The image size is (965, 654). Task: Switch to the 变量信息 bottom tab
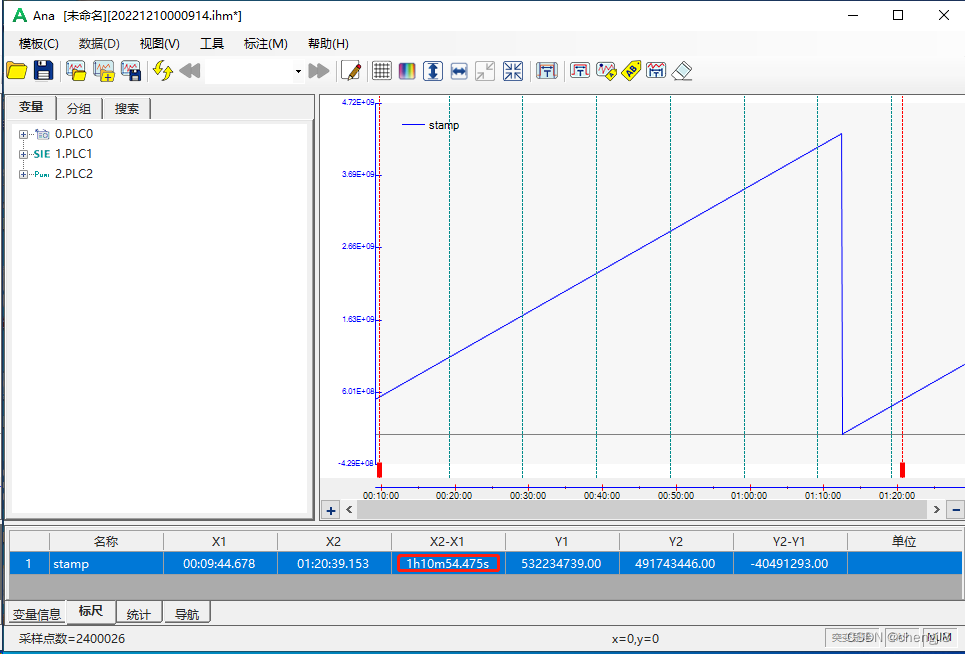tap(37, 614)
